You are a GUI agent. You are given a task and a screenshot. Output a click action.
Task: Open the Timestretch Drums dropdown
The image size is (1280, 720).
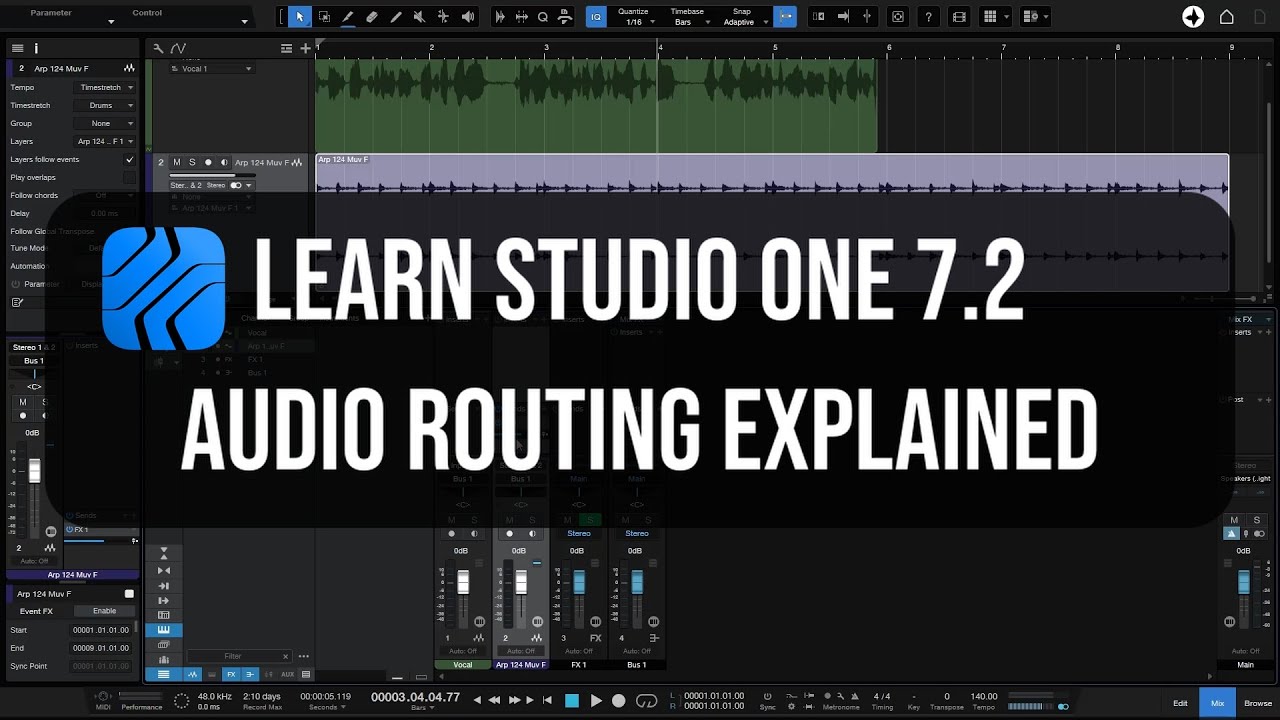(106, 105)
